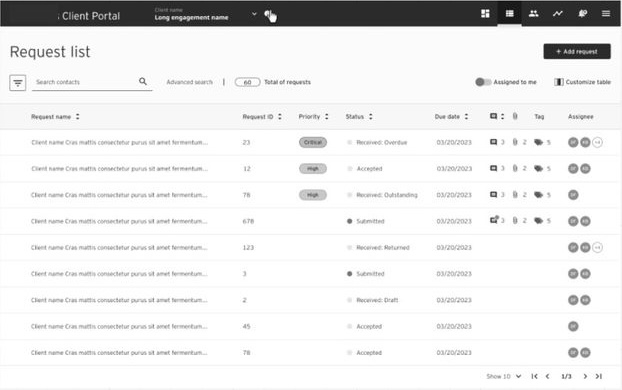Open the contacts people icon
Image resolution: width=622 pixels, height=390 pixels.
pyautogui.click(x=534, y=13)
